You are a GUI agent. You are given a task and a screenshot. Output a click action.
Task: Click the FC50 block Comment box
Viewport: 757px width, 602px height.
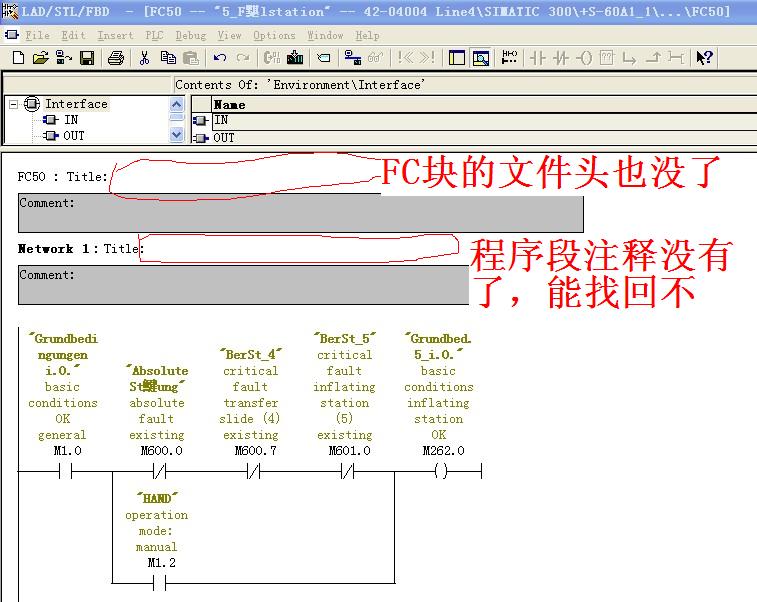300,214
